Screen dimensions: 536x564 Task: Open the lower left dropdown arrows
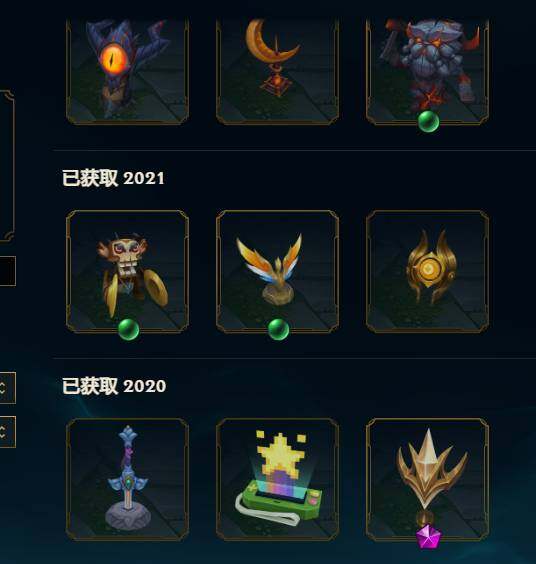pyautogui.click(x=7, y=432)
